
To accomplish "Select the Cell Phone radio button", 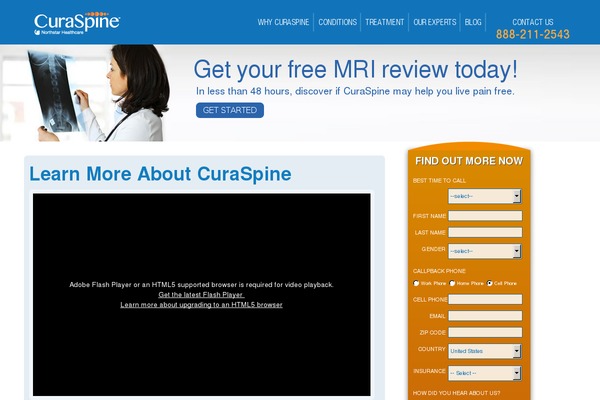I will [x=489, y=283].
